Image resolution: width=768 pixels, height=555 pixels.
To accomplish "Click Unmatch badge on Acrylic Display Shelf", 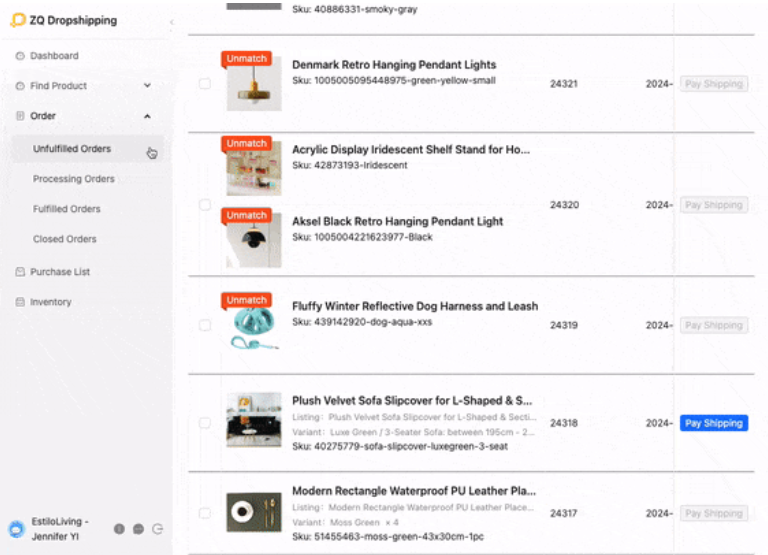I will tap(246, 143).
